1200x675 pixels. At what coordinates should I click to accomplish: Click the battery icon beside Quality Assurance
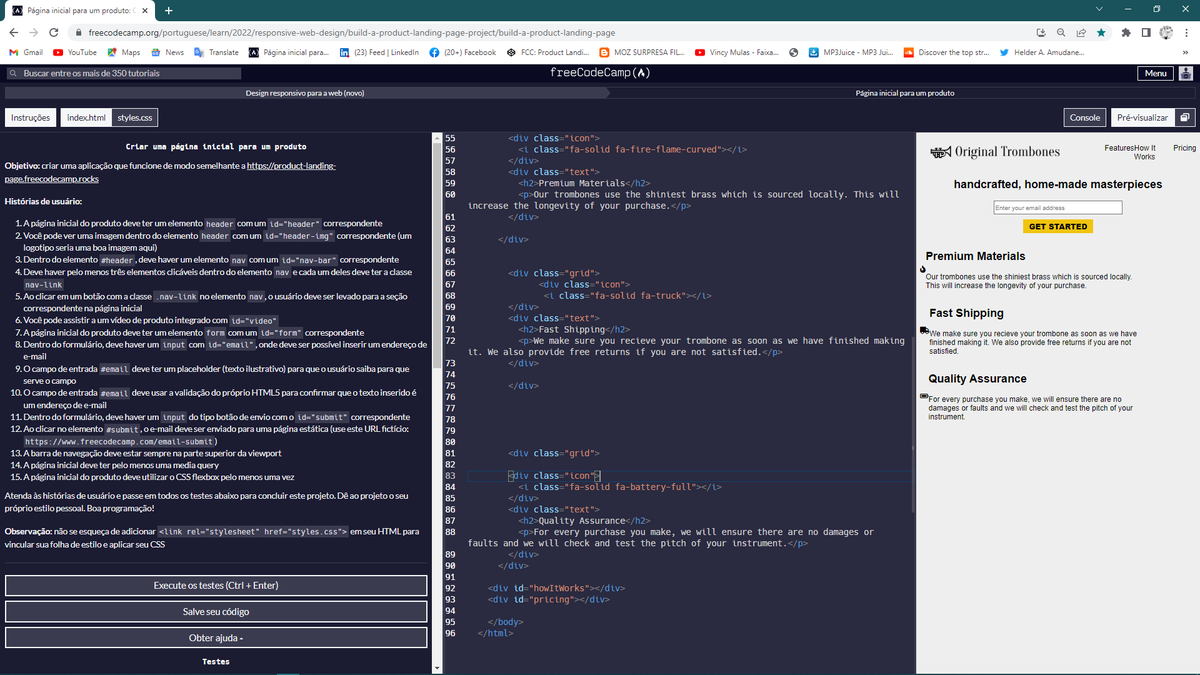[x=925, y=397]
